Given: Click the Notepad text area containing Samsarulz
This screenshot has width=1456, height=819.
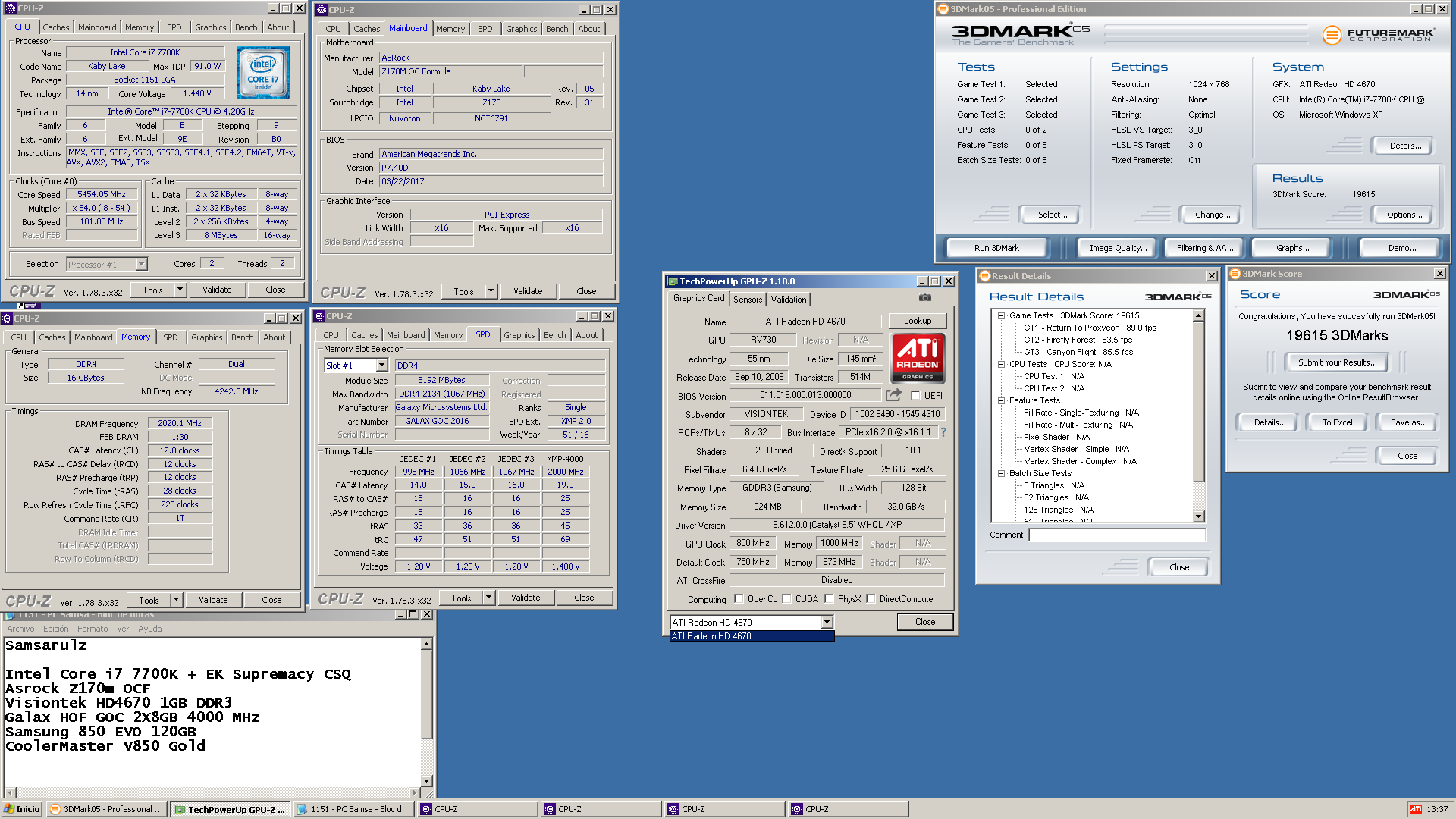Looking at the screenshot, I should [x=212, y=712].
